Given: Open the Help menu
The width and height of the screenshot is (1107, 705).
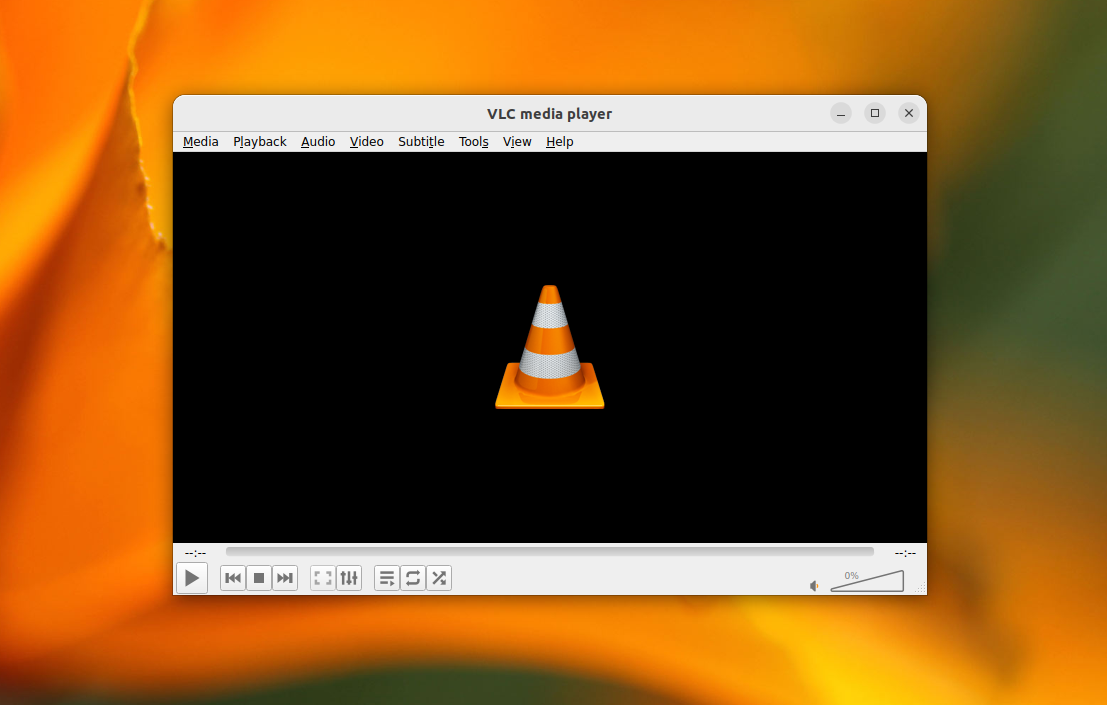Looking at the screenshot, I should point(559,141).
